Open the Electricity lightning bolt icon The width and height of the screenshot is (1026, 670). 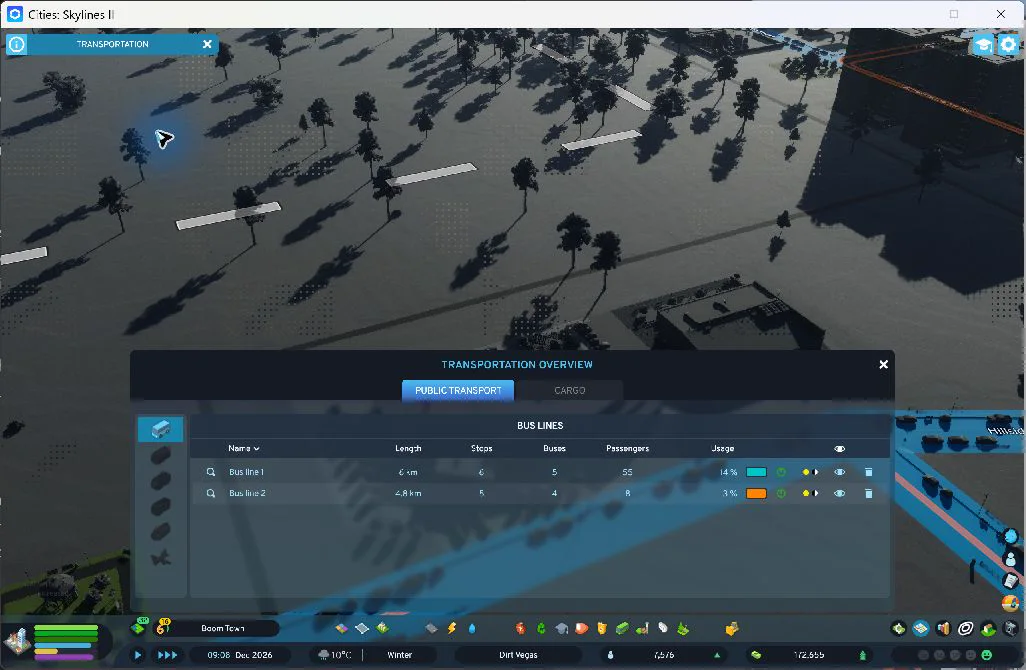pyautogui.click(x=451, y=628)
